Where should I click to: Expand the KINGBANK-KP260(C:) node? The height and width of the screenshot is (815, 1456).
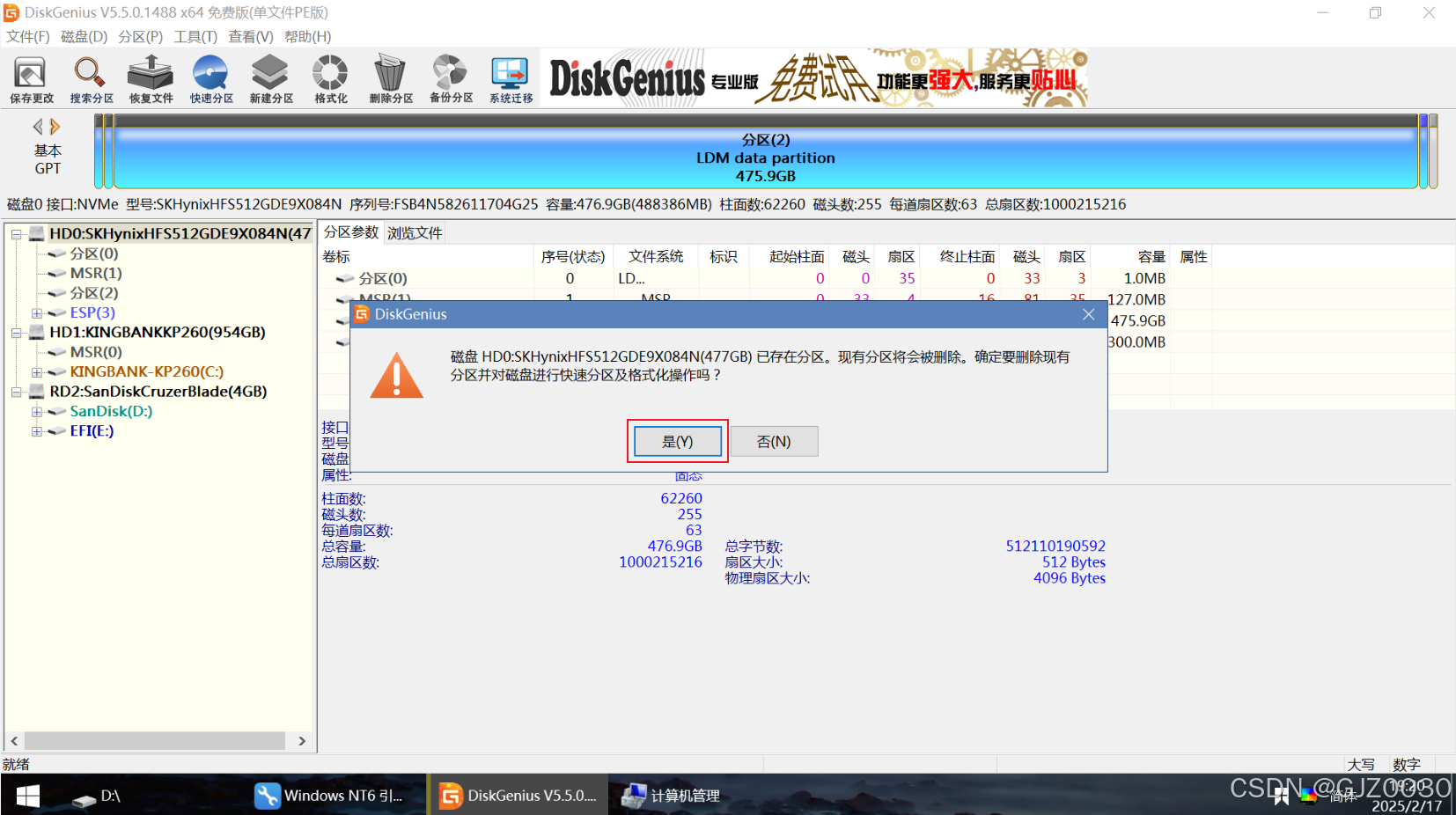pos(36,372)
